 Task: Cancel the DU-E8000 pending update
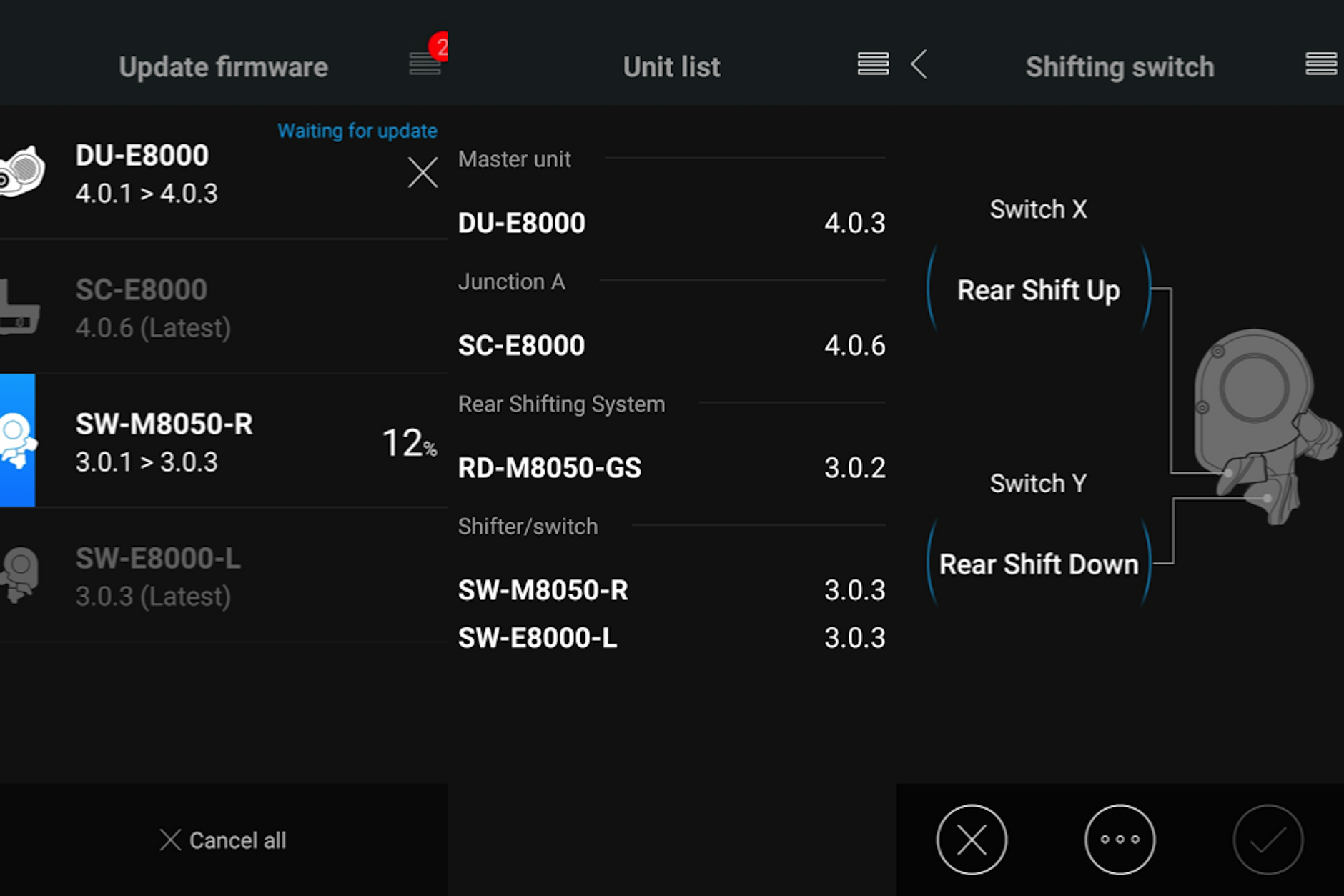pos(423,173)
